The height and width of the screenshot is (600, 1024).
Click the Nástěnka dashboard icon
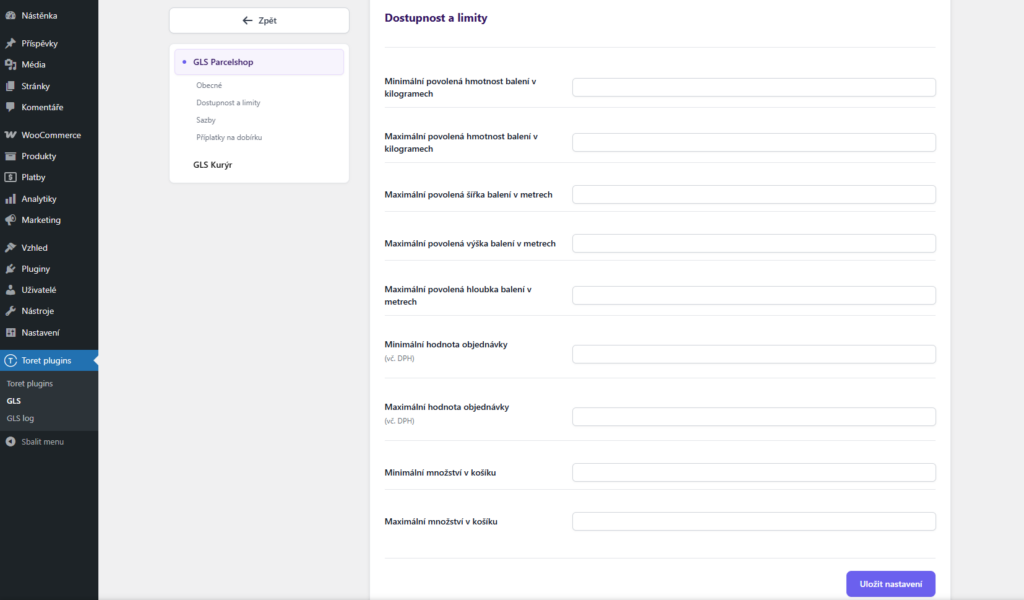(x=11, y=15)
